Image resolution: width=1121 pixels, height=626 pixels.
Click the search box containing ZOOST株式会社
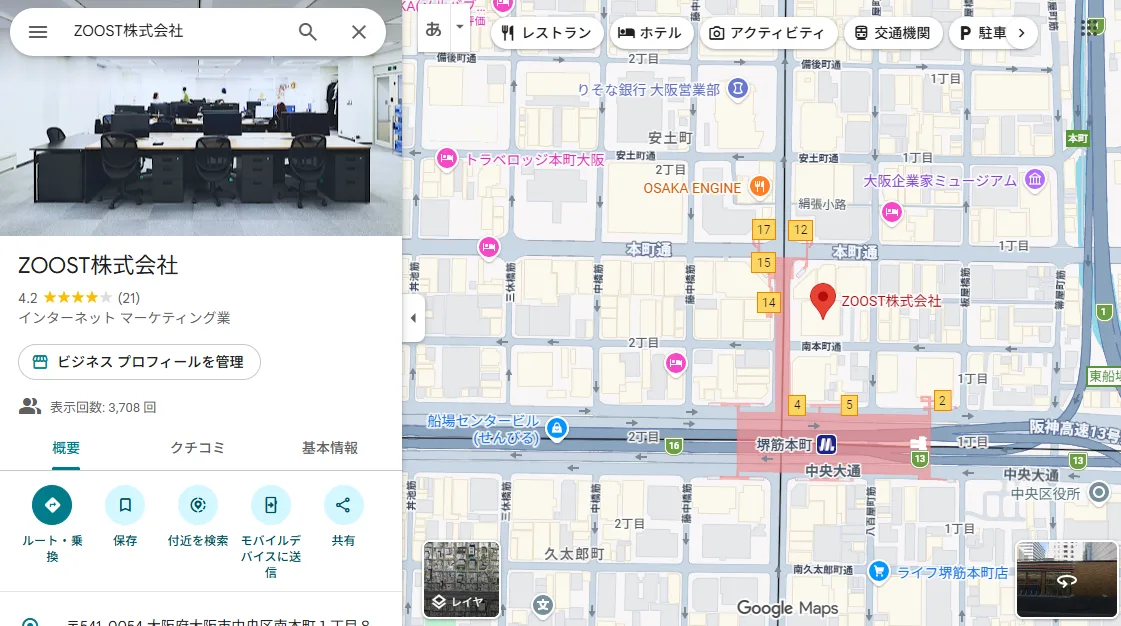tap(179, 31)
